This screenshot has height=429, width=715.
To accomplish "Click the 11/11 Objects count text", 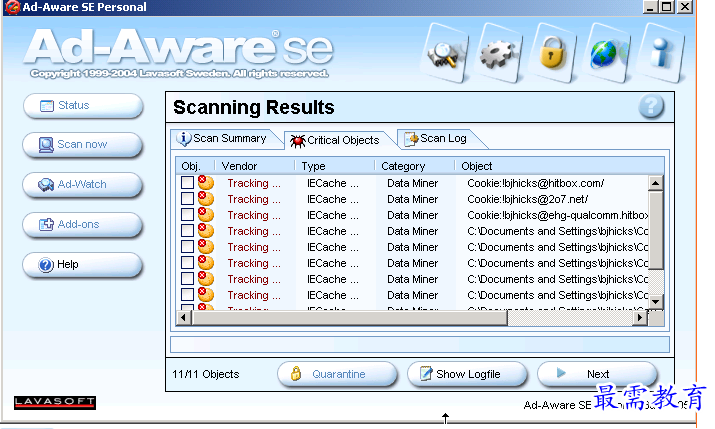I will click(206, 374).
